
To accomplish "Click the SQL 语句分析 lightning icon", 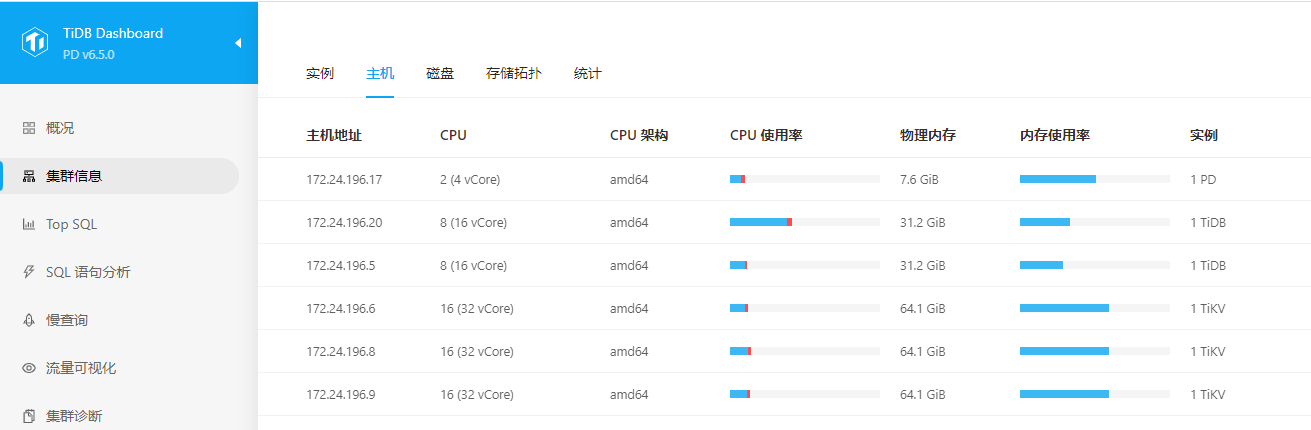I will (29, 272).
